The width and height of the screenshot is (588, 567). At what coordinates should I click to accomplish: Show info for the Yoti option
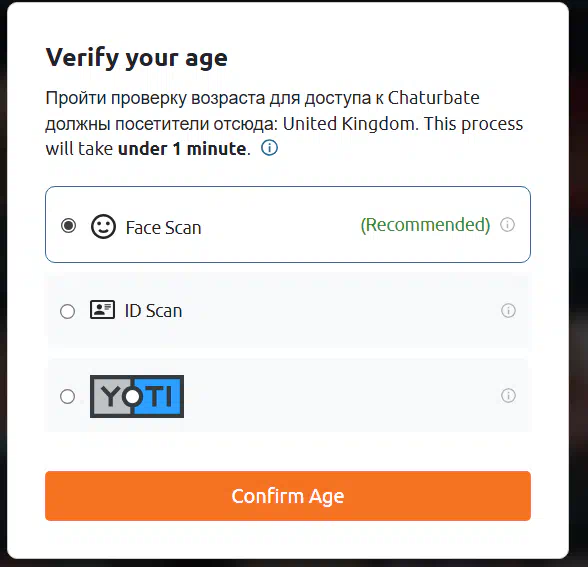[x=508, y=396]
